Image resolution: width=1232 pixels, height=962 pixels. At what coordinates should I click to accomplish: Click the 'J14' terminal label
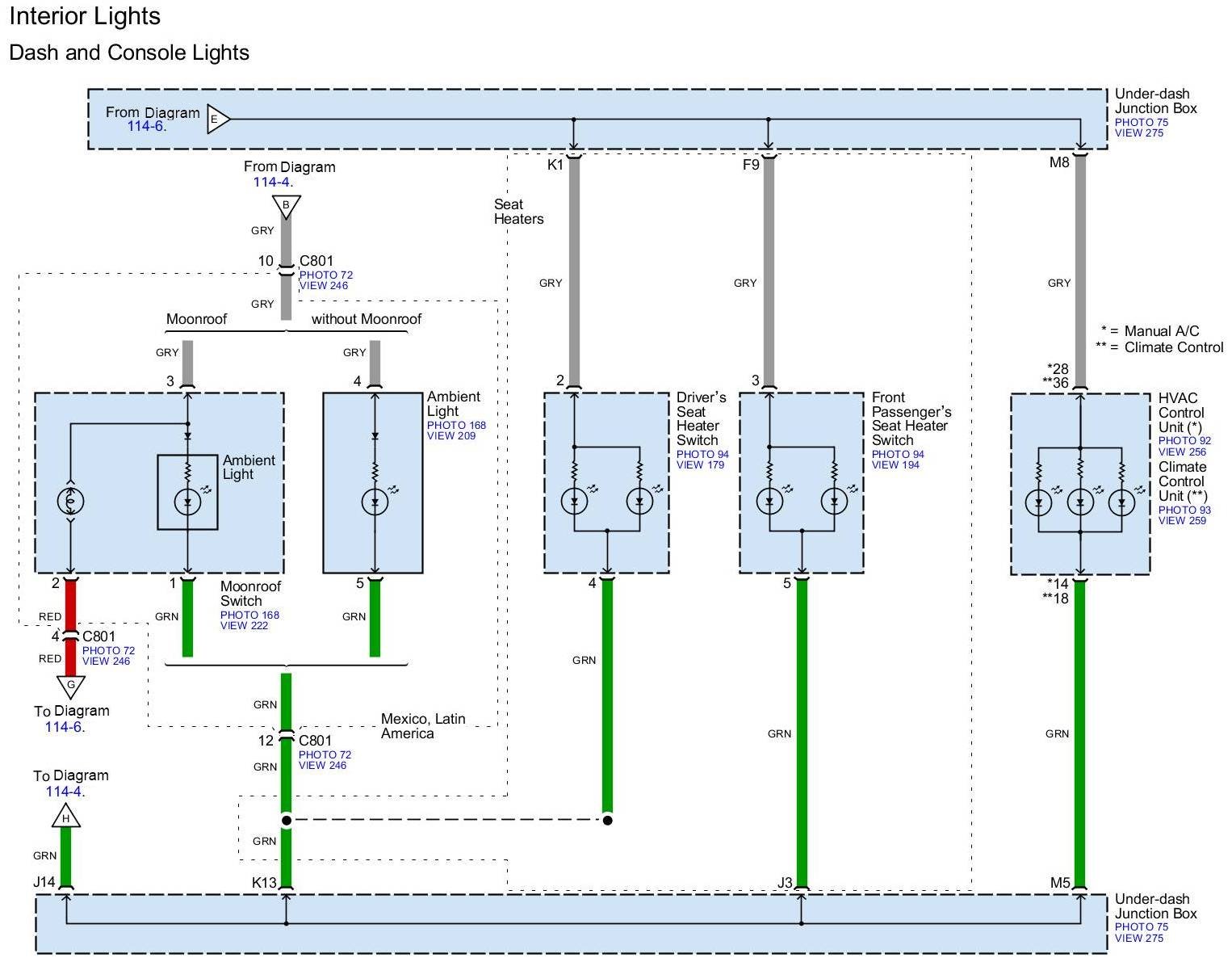44,882
